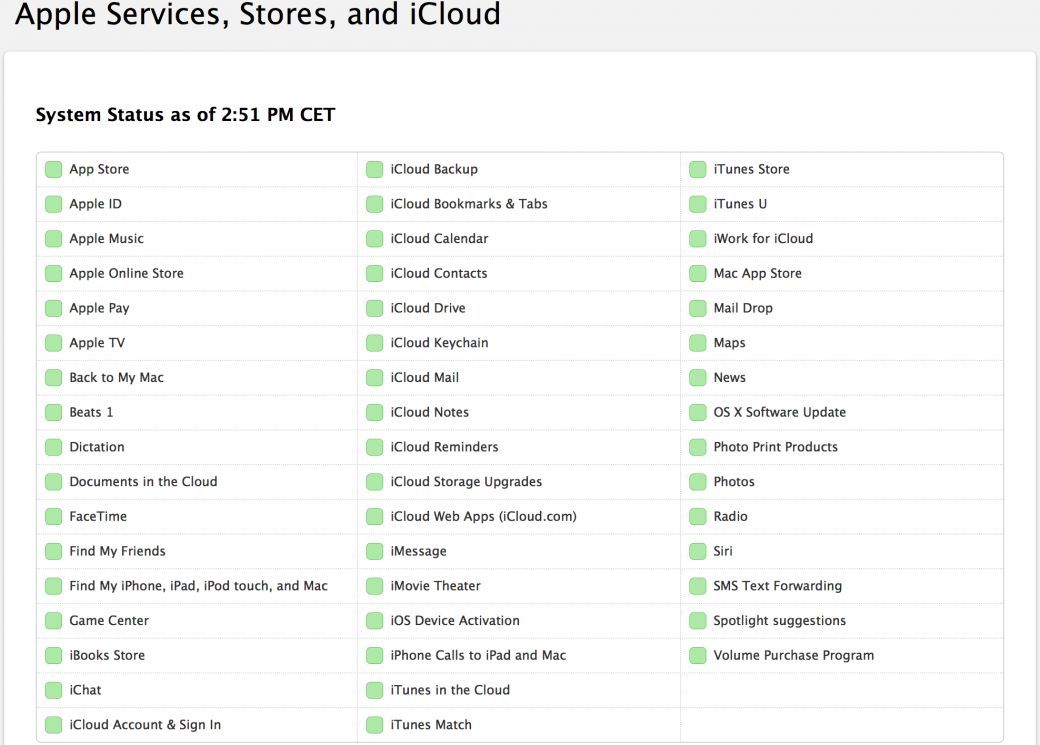Select iCloud Account & Sign In entry
Image resolution: width=1040 pixels, height=745 pixels.
[x=145, y=725]
